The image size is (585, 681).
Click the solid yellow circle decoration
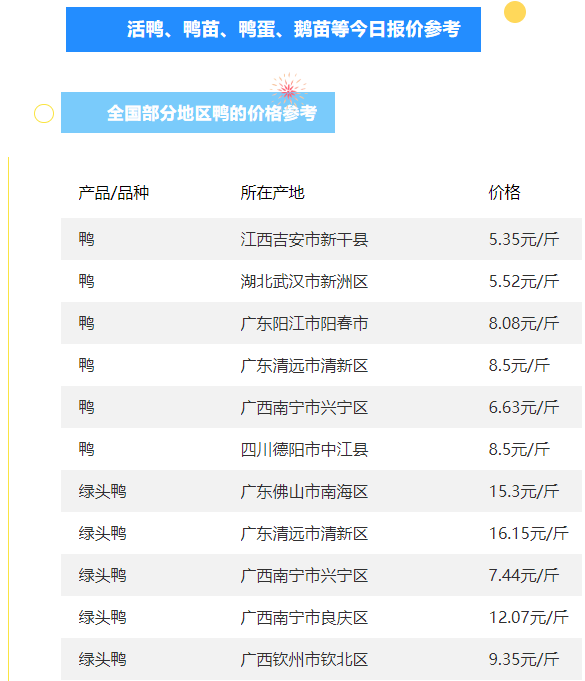click(515, 12)
